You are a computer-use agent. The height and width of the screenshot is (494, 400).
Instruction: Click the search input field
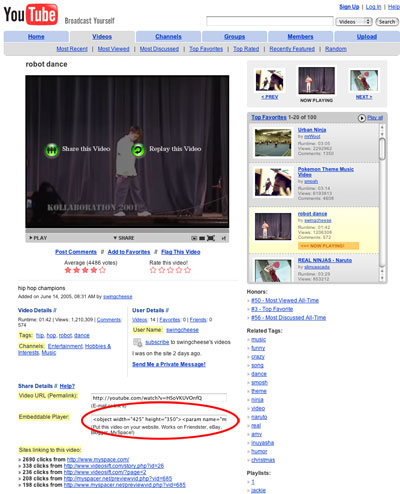(x=270, y=21)
